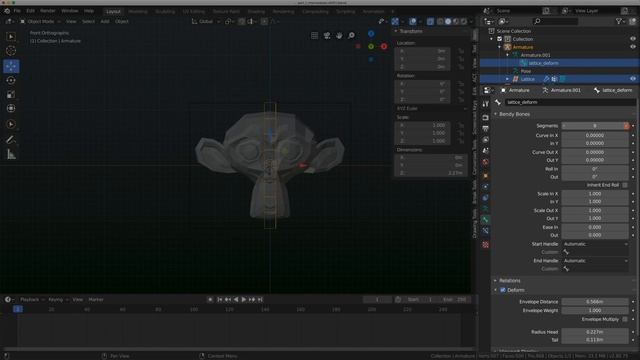Viewport: 640px width, 360px height.
Task: Open the Tool properties tab
Action: 485,104
